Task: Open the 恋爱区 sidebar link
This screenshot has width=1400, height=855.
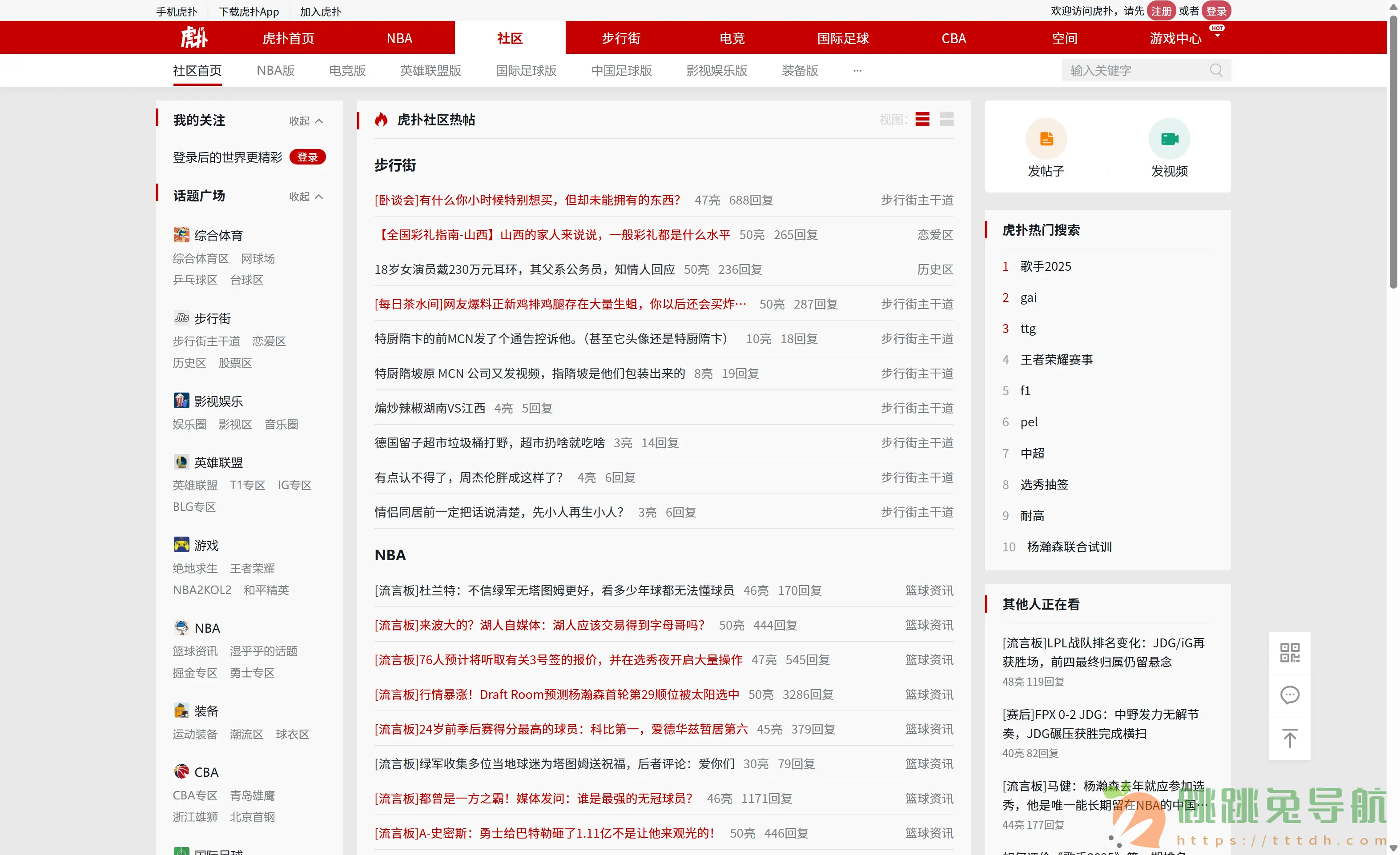Action: click(x=270, y=341)
